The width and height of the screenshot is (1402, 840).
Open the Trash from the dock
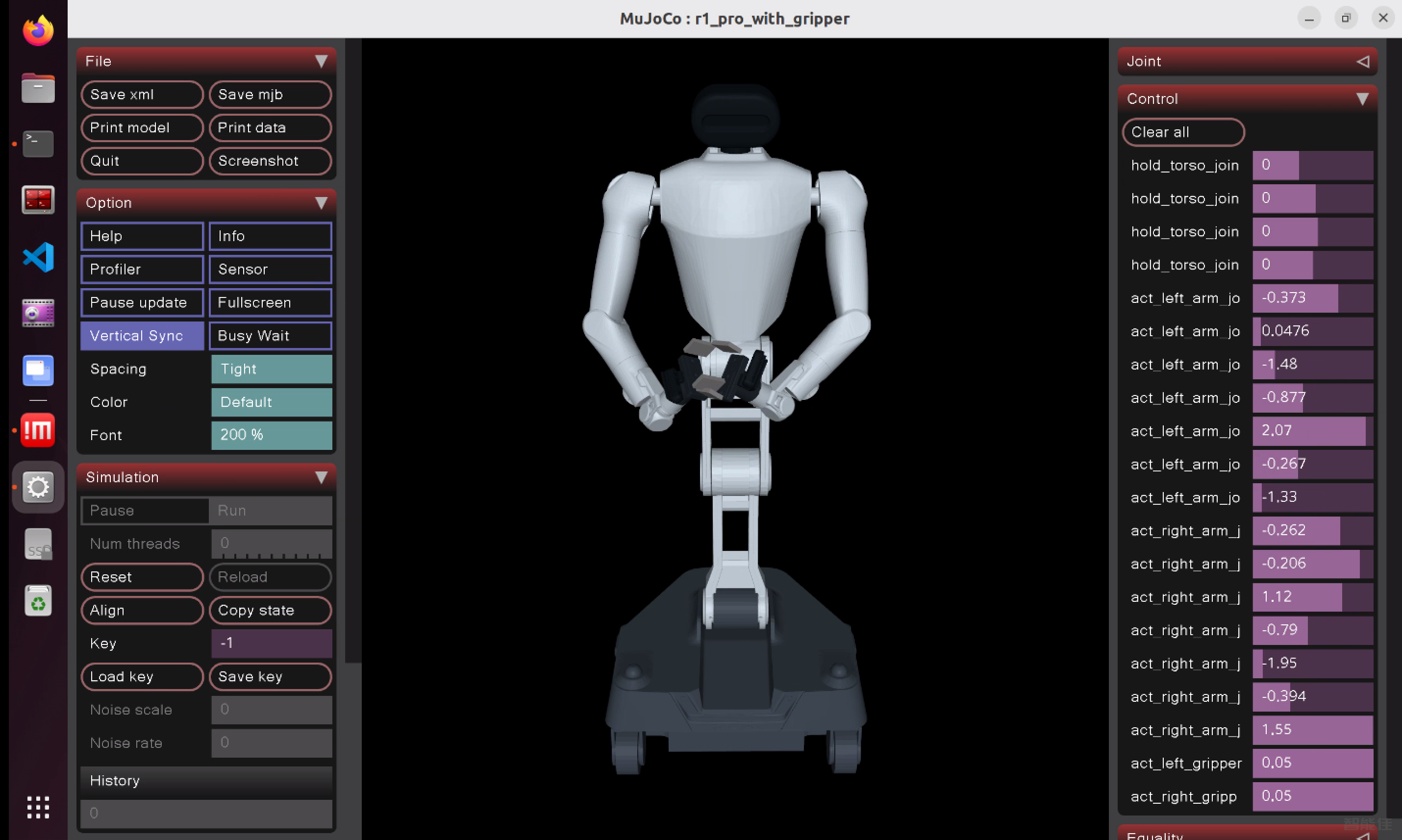(38, 600)
